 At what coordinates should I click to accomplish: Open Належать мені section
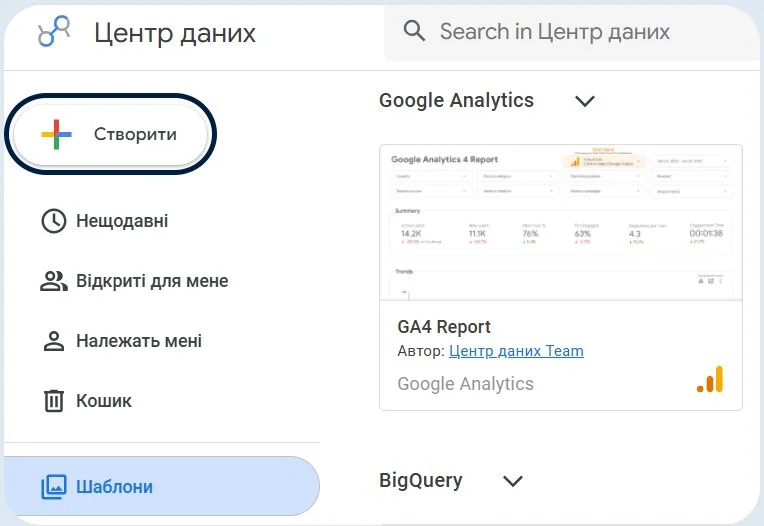pyautogui.click(x=139, y=341)
